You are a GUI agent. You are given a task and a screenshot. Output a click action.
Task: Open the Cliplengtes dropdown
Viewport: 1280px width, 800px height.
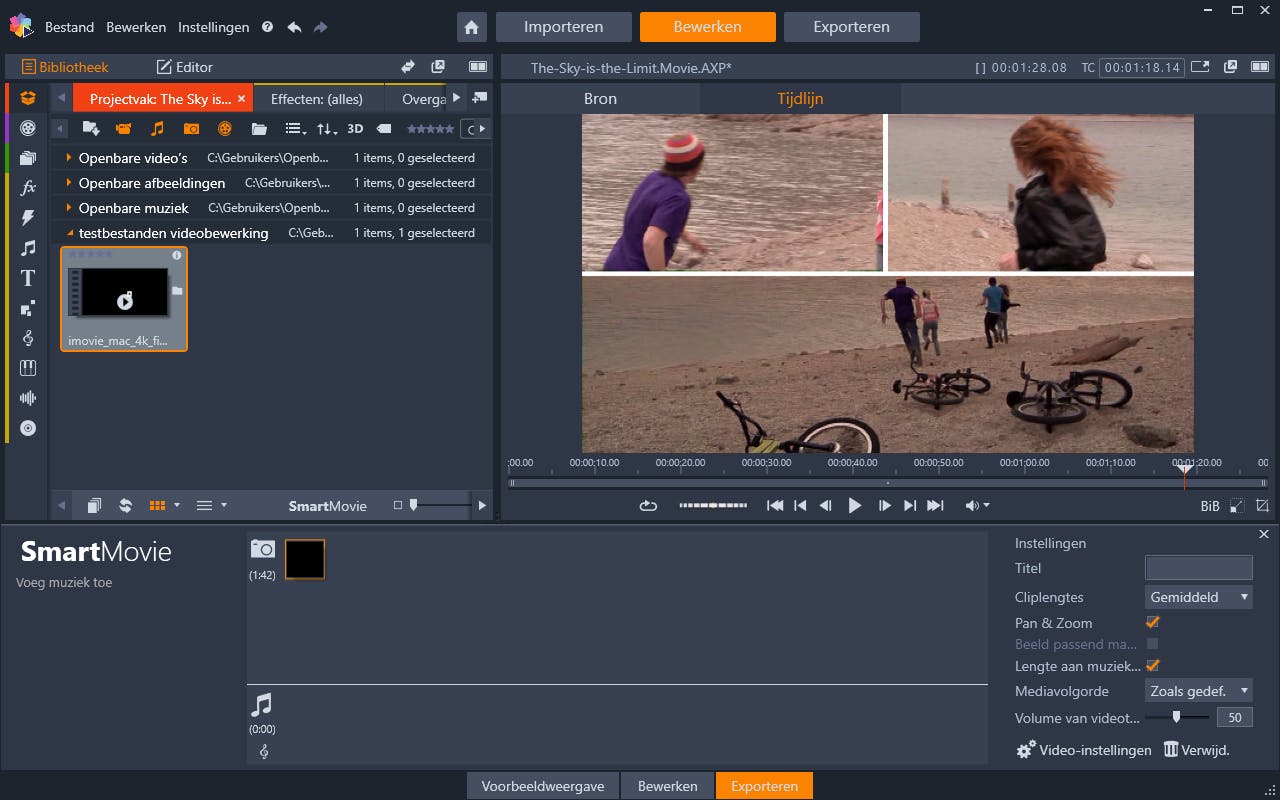1198,597
